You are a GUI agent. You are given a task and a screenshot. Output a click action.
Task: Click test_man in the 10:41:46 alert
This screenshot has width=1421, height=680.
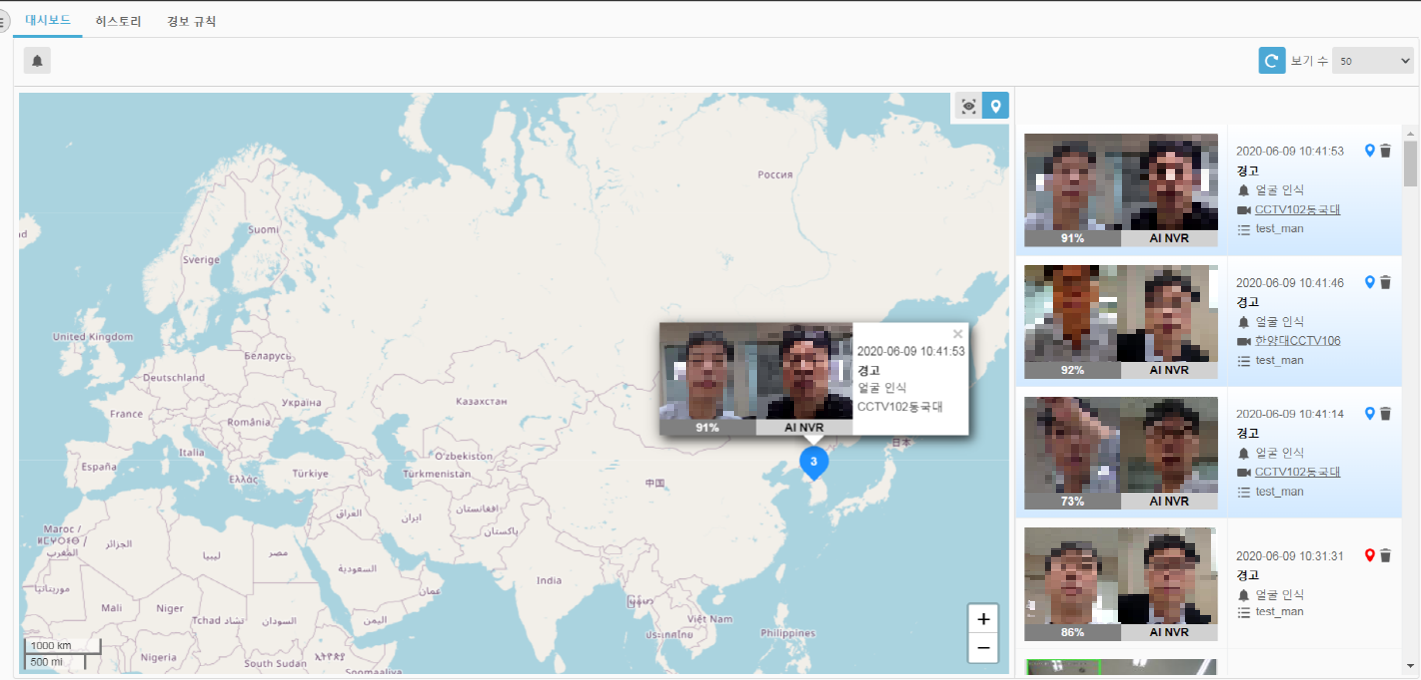click(x=1280, y=360)
